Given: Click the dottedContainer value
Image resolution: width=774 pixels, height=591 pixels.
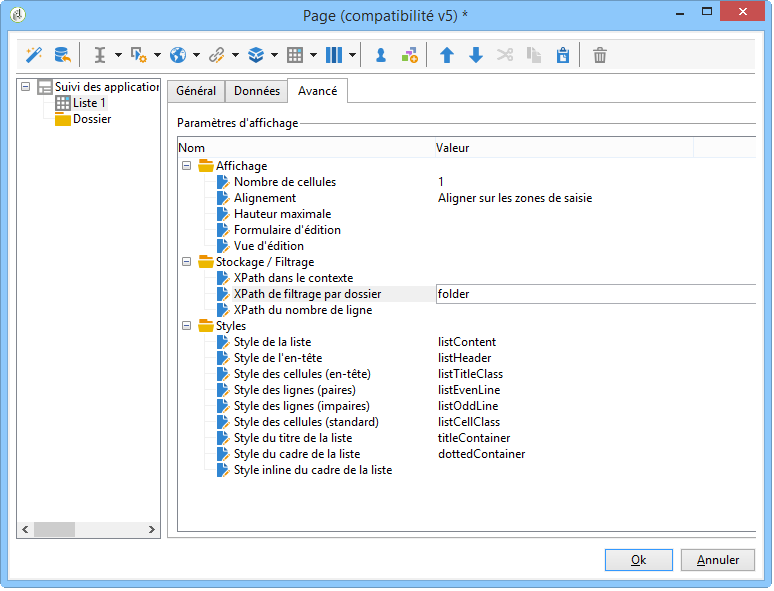Looking at the screenshot, I should click(x=481, y=454).
